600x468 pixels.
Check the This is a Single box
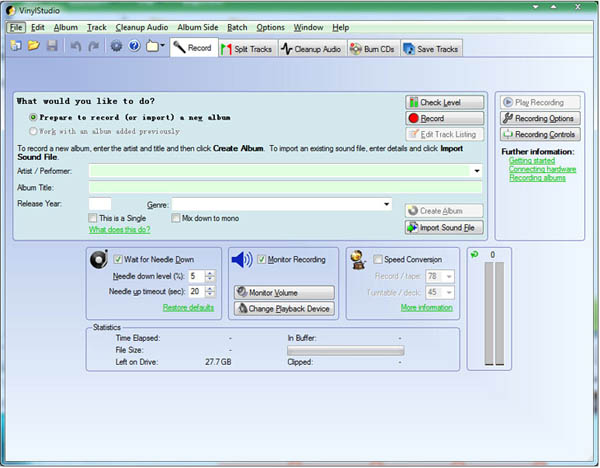tap(93, 218)
